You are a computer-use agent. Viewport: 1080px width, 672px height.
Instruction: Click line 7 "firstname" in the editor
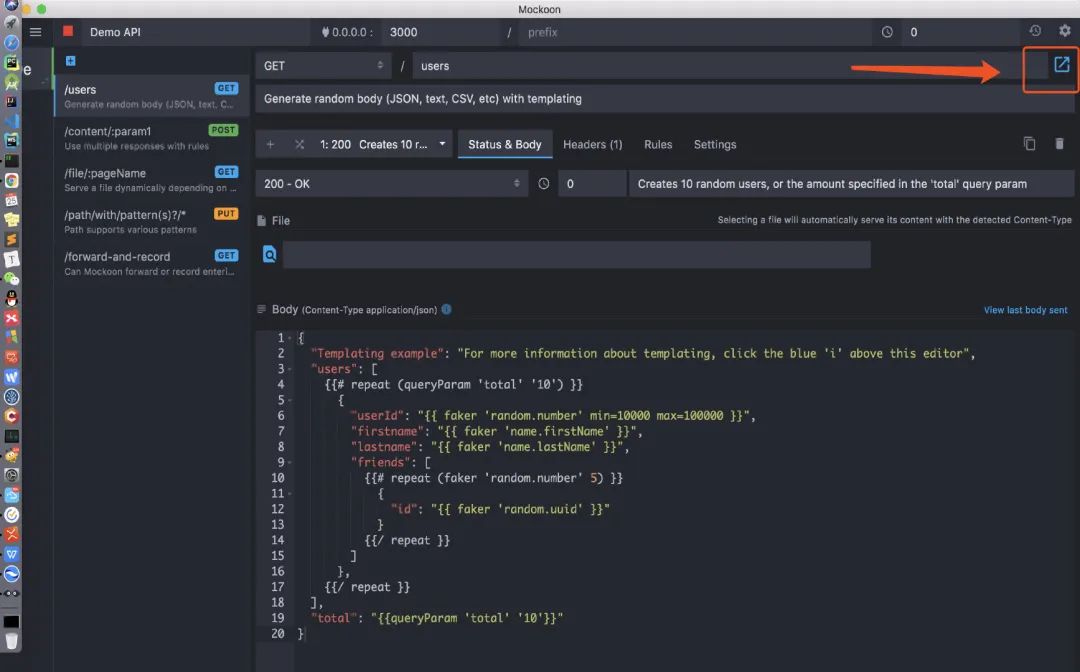click(496, 432)
